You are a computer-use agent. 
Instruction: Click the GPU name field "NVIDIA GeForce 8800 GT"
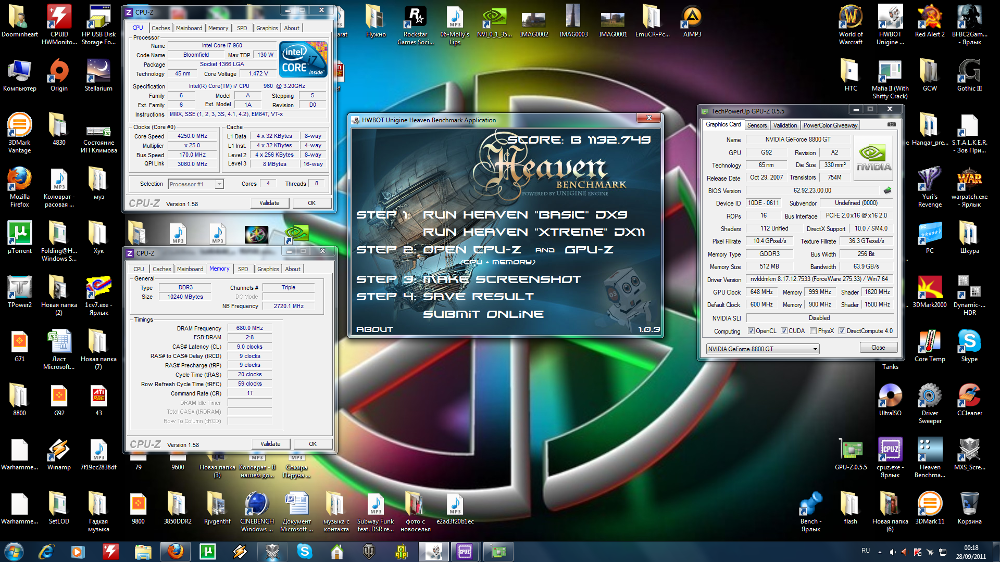click(797, 139)
